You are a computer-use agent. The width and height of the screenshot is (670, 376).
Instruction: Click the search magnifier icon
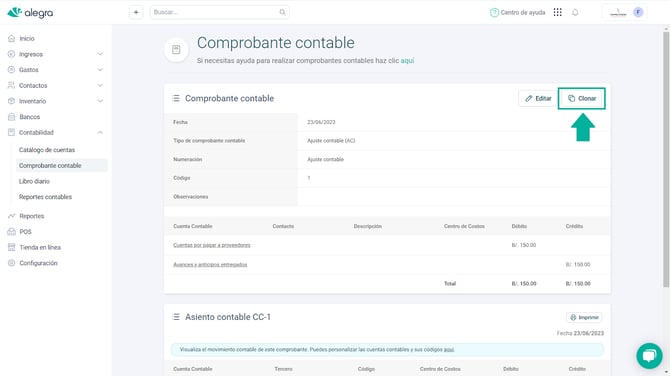click(282, 12)
